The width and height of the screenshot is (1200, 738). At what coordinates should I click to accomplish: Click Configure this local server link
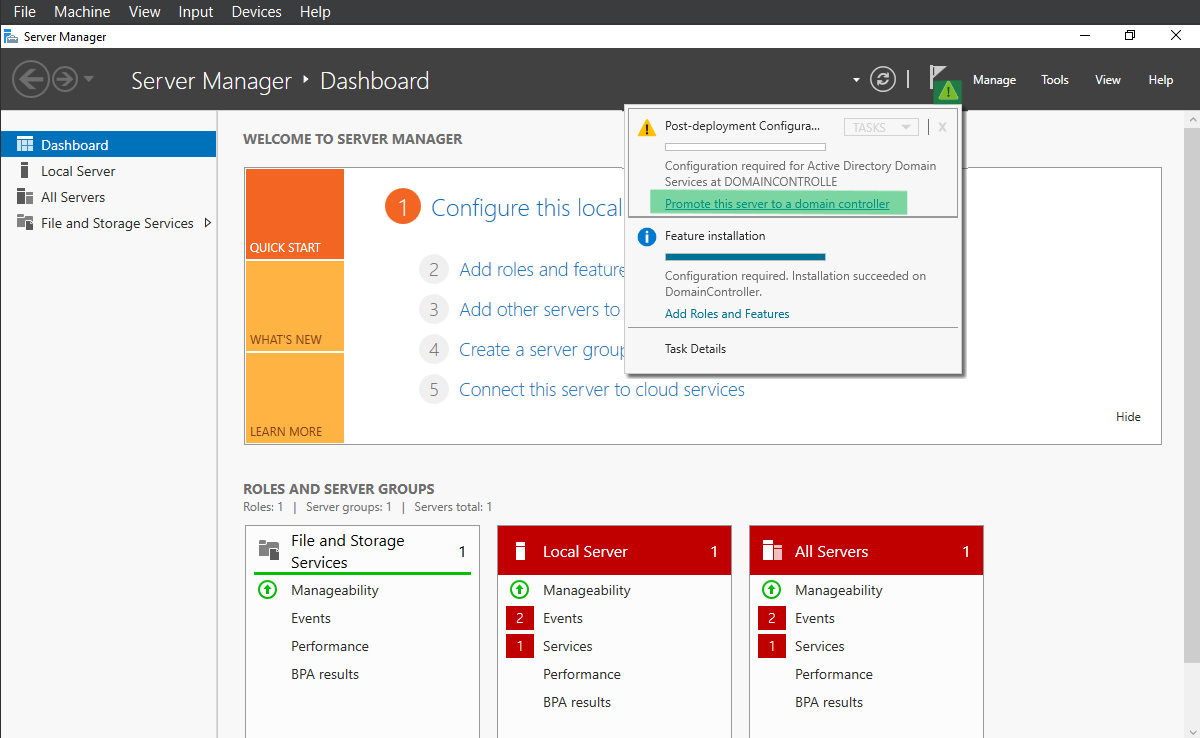[x=526, y=208]
